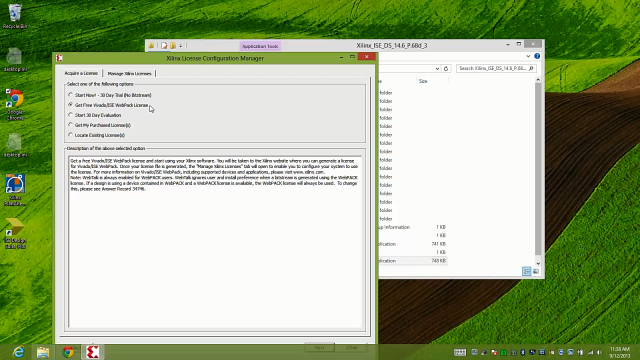Switch to Acquire a License tab

(x=81, y=73)
